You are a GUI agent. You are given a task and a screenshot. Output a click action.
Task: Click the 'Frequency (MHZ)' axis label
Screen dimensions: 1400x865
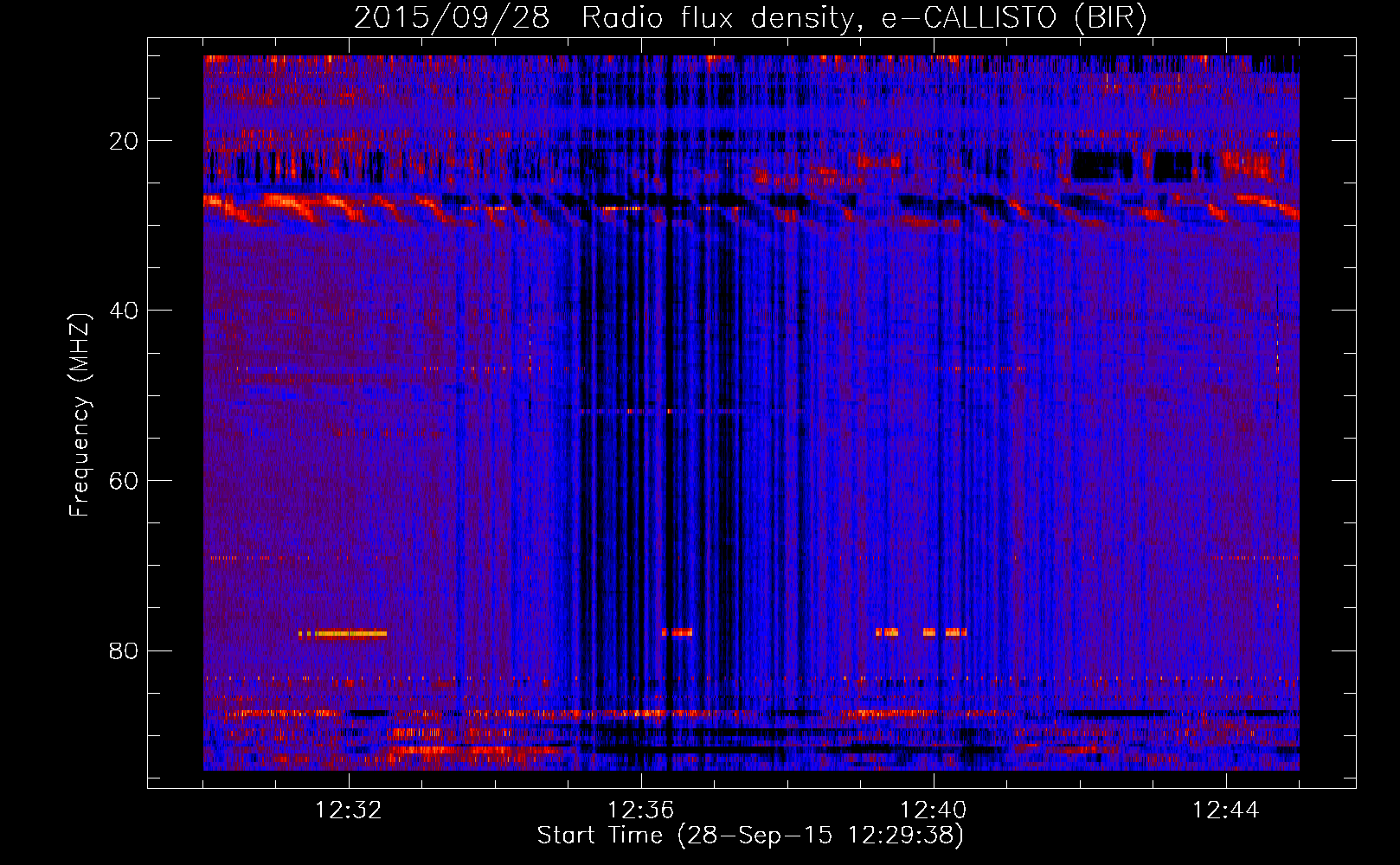pyautogui.click(x=79, y=415)
